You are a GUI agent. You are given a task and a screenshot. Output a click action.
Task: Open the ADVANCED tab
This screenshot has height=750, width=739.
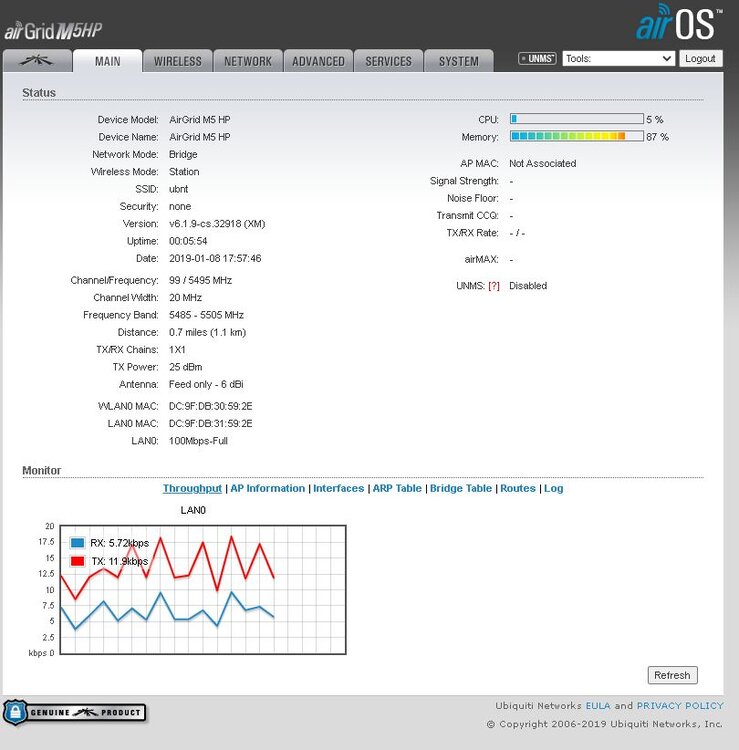tap(317, 61)
